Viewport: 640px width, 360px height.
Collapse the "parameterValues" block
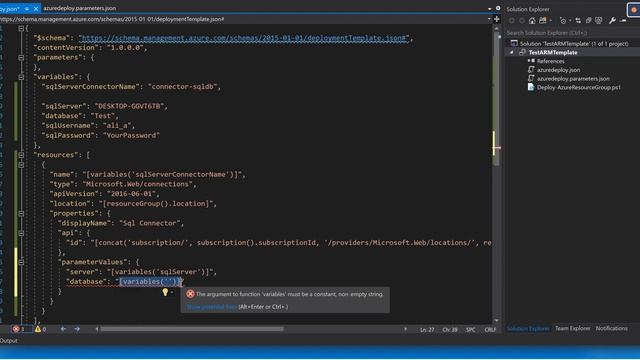21,262
